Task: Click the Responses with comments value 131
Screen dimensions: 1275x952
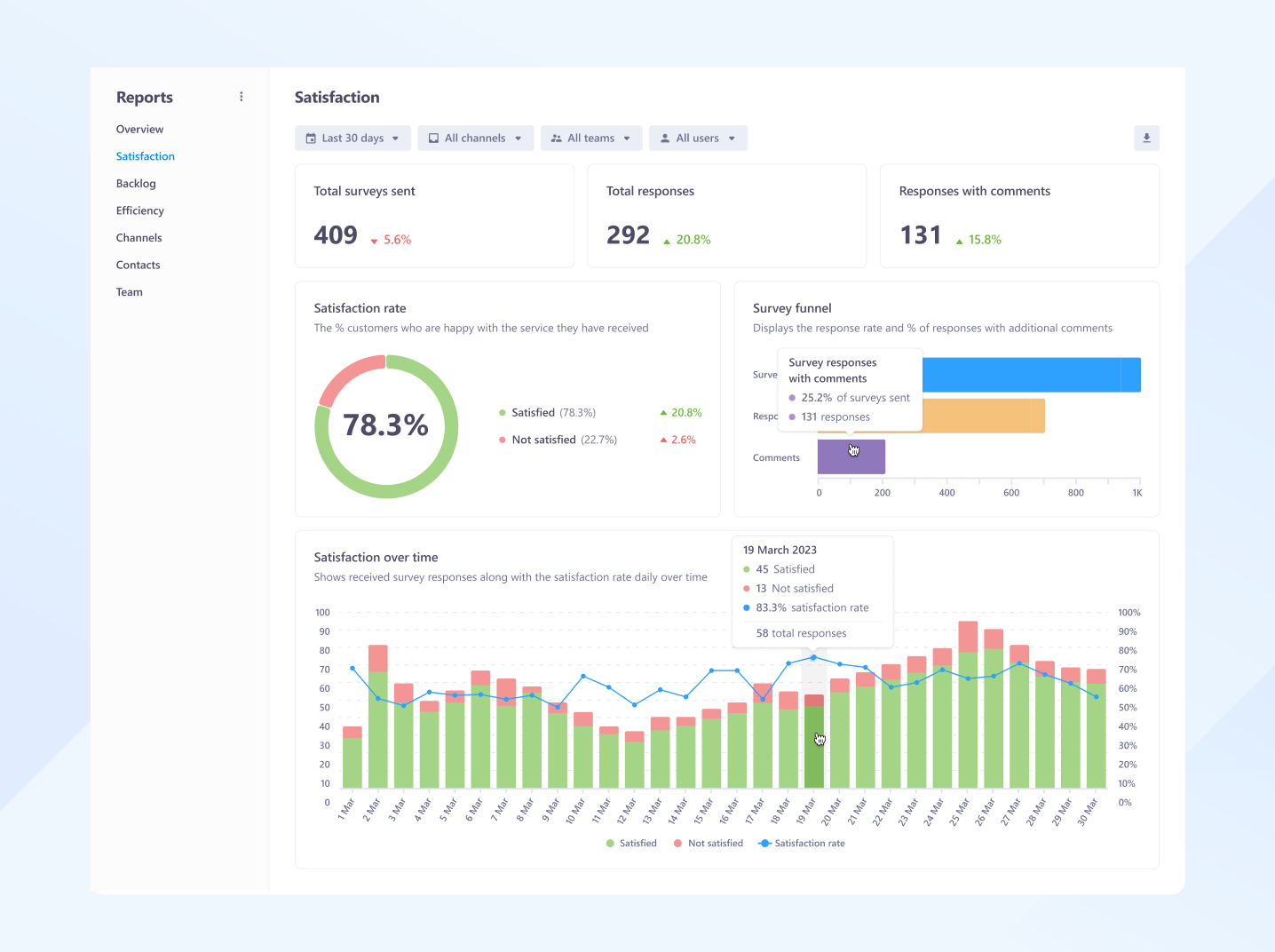Action: pos(921,235)
